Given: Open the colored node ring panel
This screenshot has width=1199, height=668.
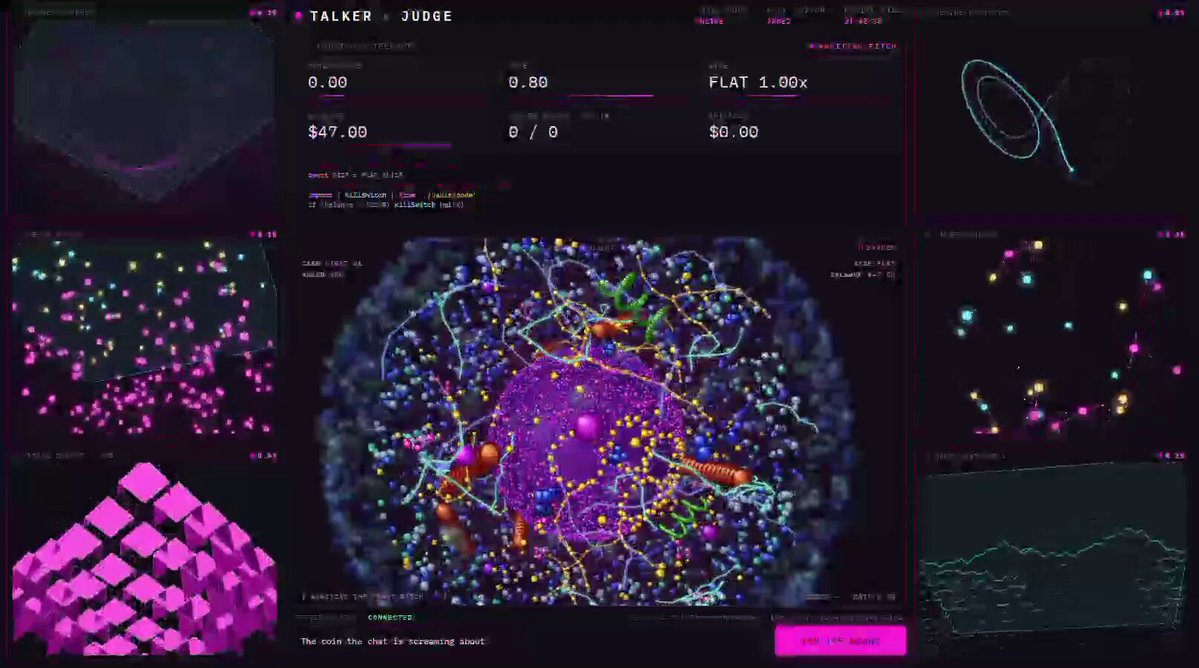Looking at the screenshot, I should (1054, 338).
